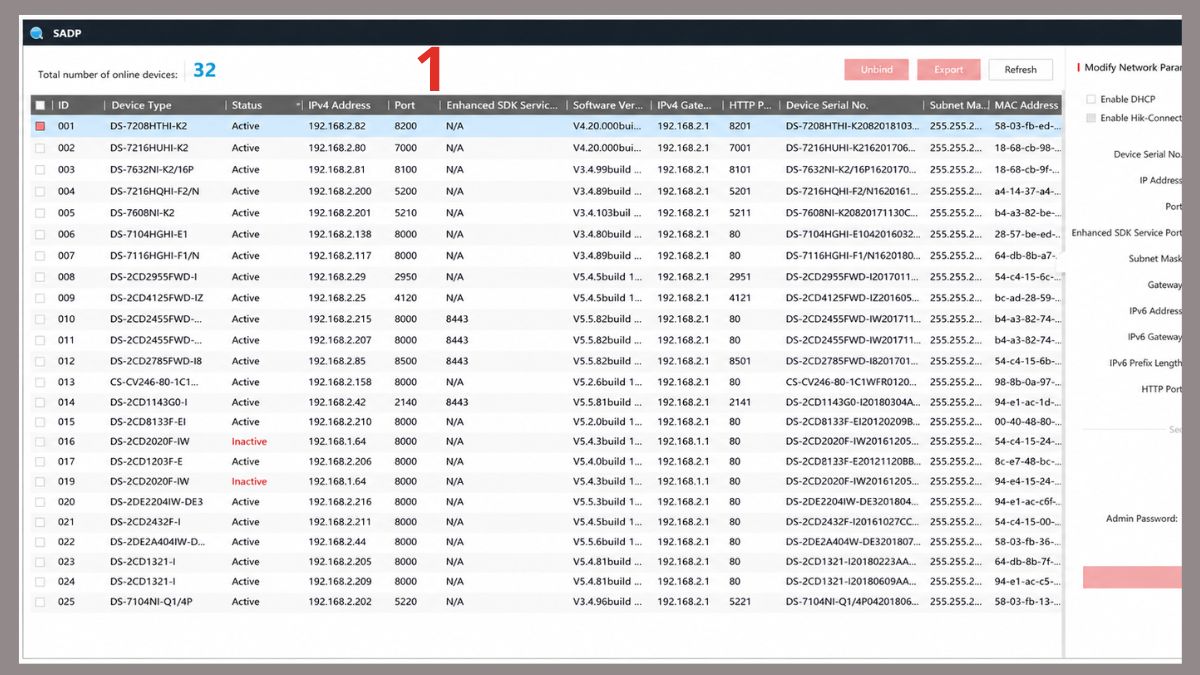The image size is (1200, 675).
Task: Click the pink button below Admin Password
Action: [1131, 577]
